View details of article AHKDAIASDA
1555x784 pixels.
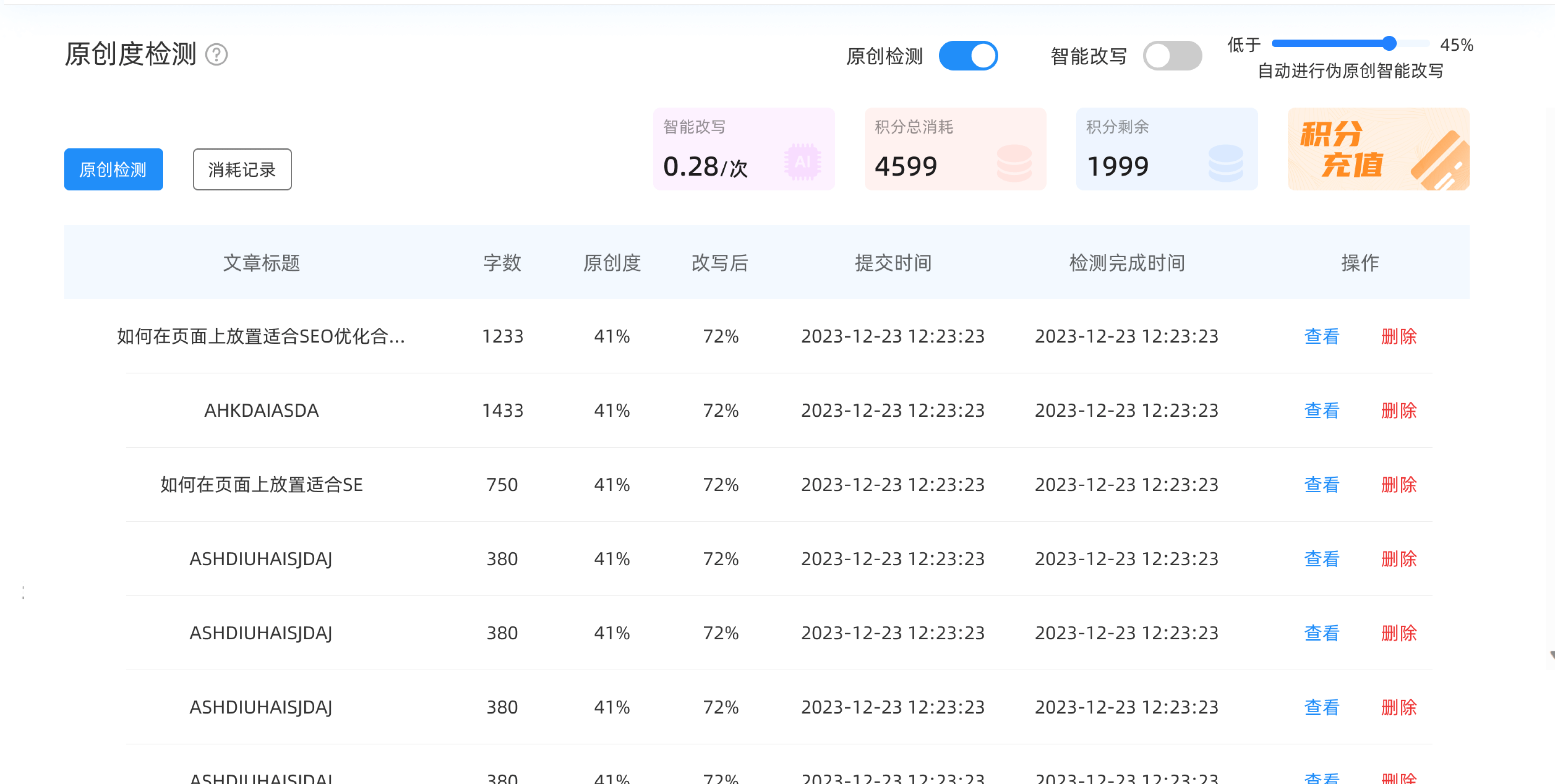(x=1321, y=411)
